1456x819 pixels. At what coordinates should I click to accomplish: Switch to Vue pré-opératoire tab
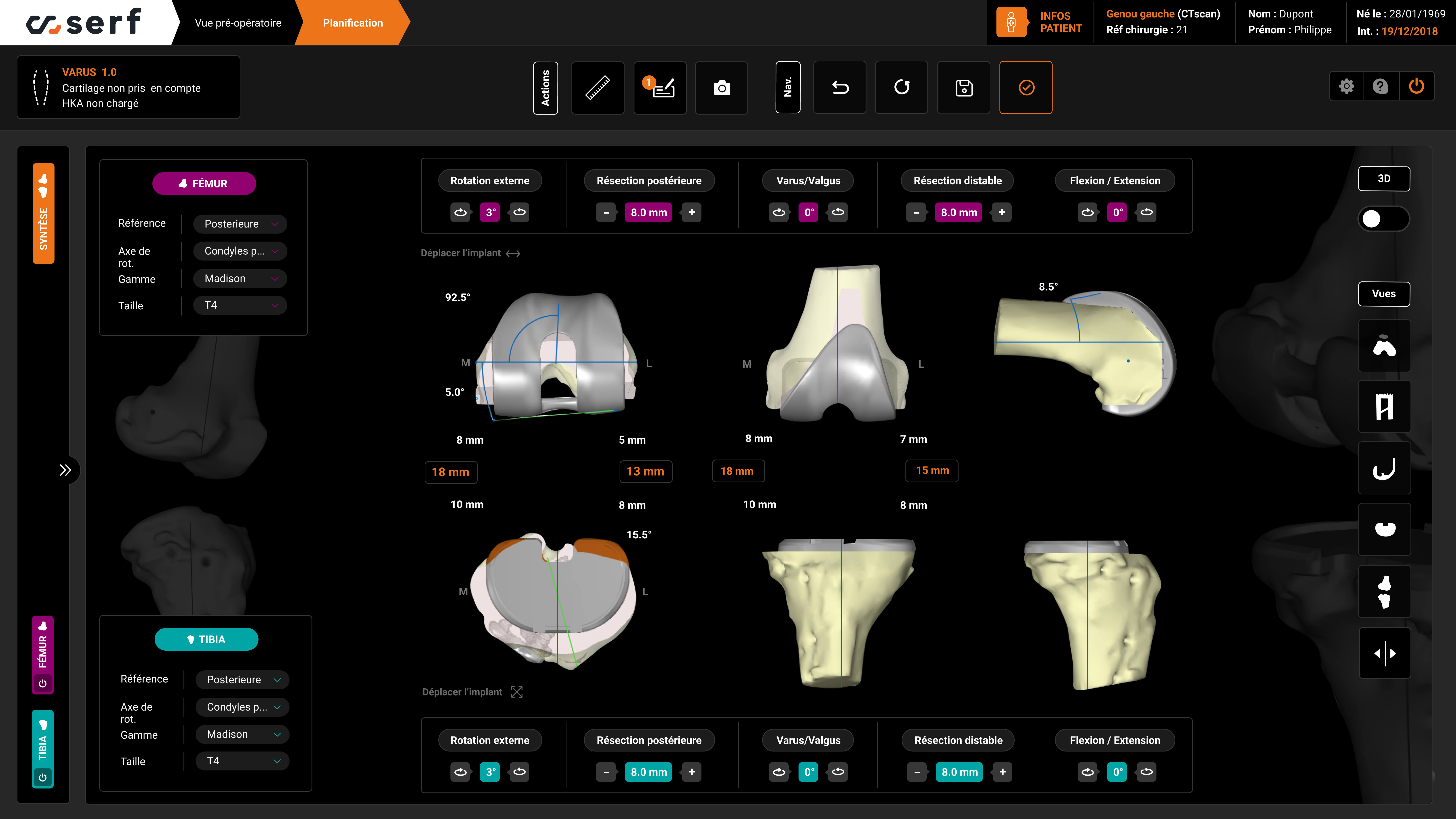[x=238, y=23]
